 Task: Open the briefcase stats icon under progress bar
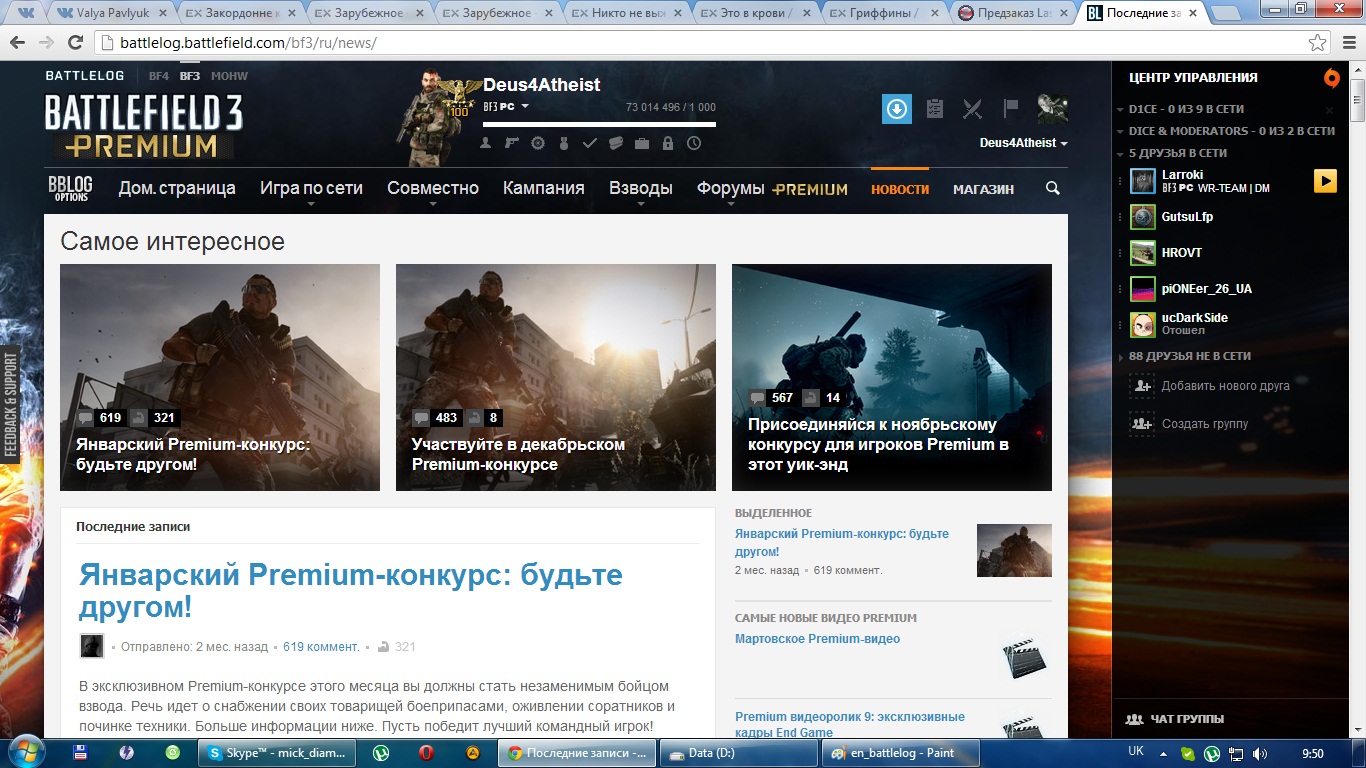(642, 144)
